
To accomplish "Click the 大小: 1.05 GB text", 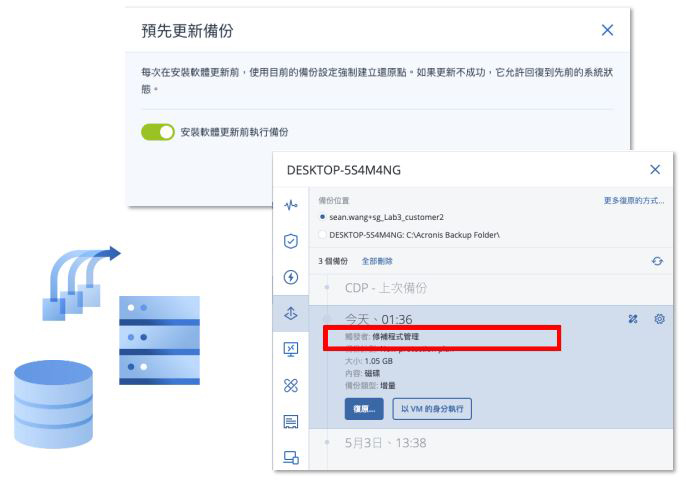I will pos(369,361).
